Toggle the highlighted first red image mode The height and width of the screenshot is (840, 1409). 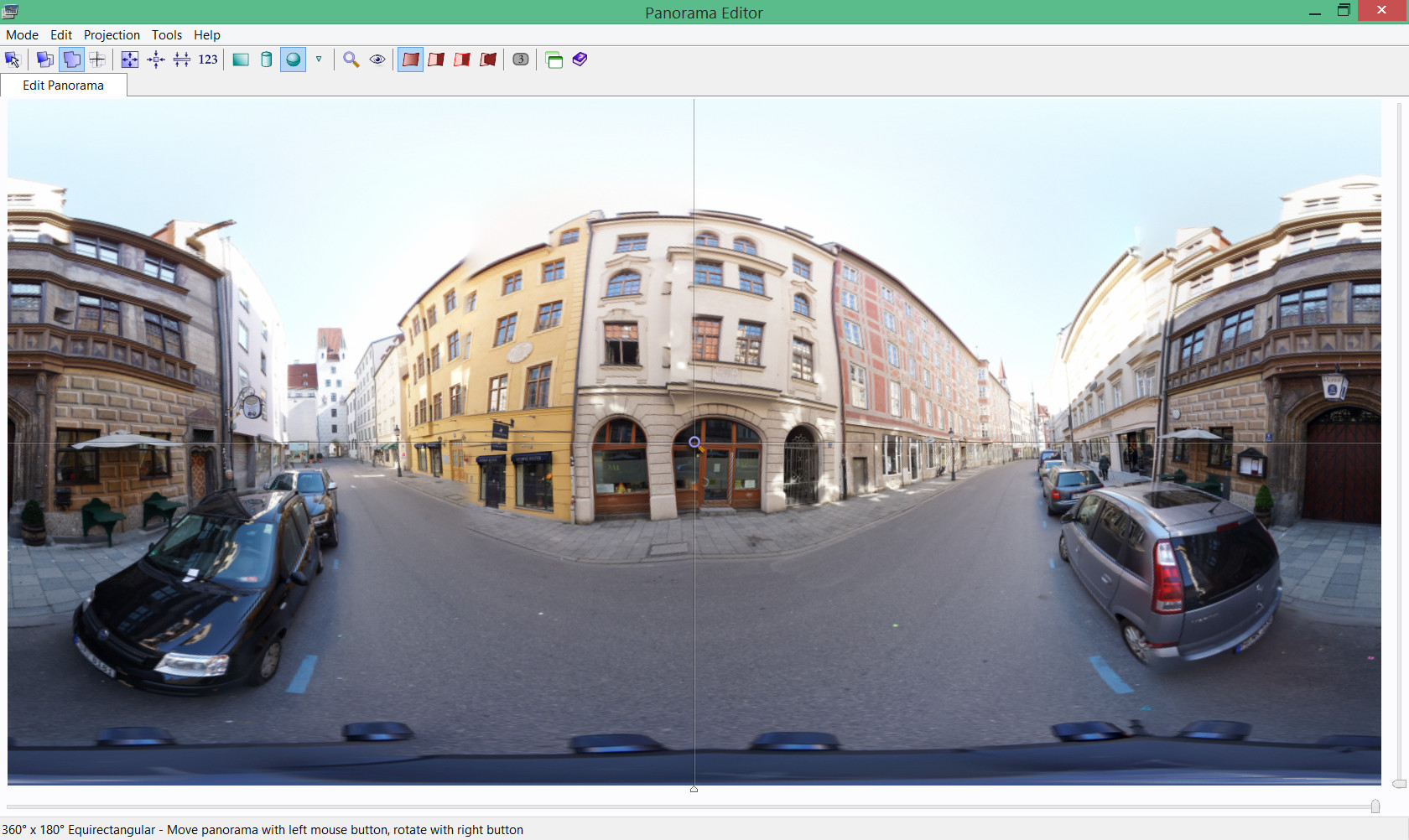tap(410, 60)
